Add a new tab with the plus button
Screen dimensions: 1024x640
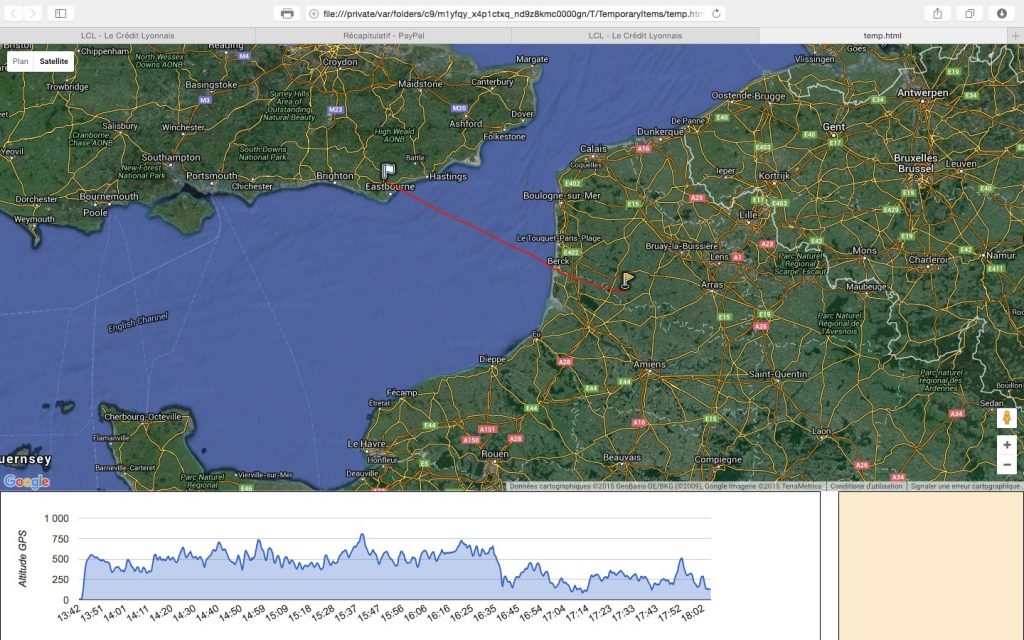[x=1015, y=36]
